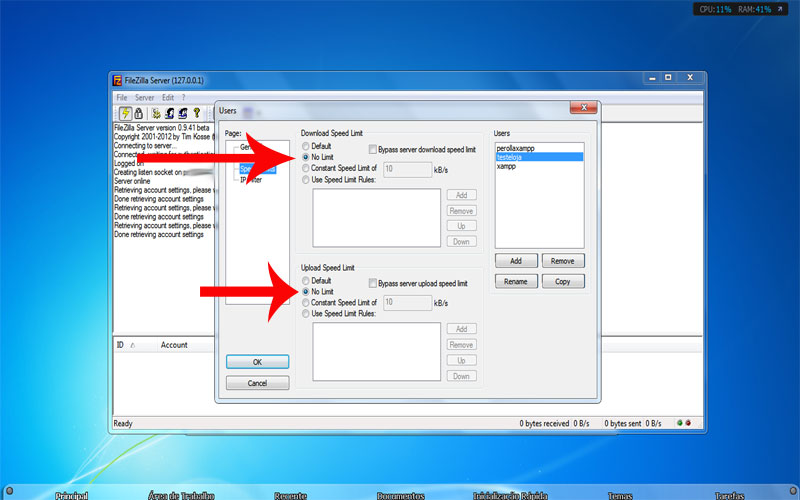This screenshot has height=500, width=800.
Task: Click the '0 bytes received' status bar entry
Action: point(544,423)
